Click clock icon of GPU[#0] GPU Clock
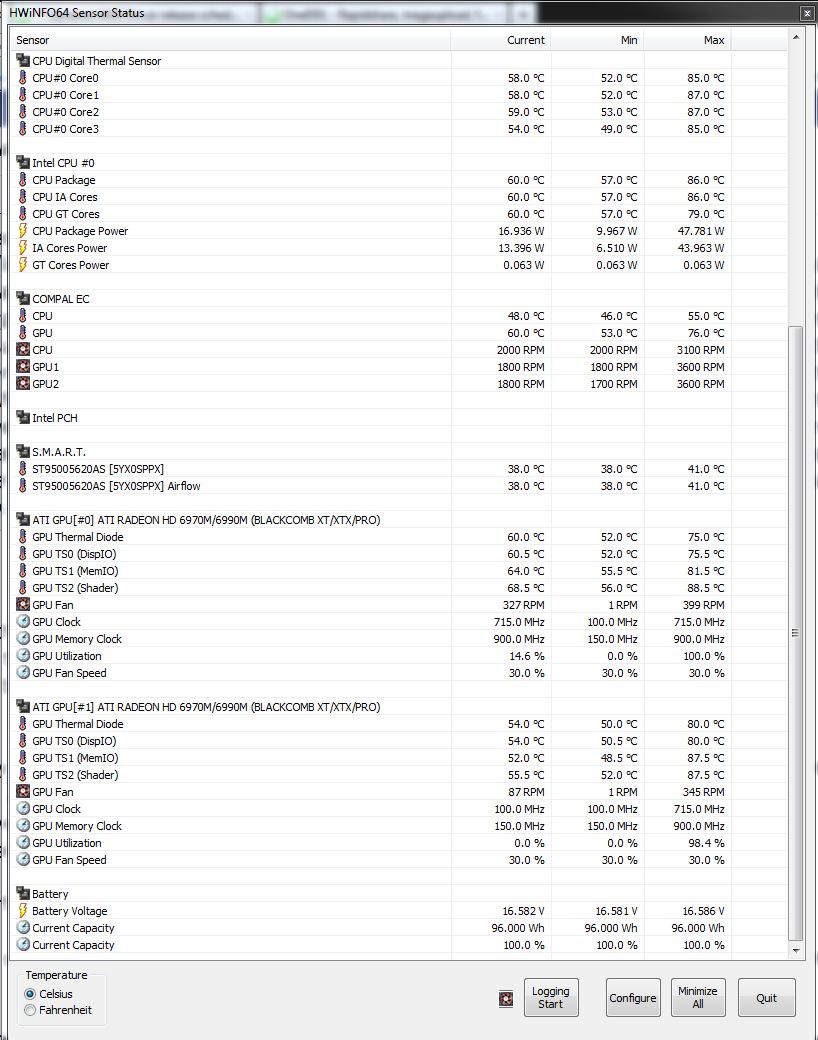The height and width of the screenshot is (1040, 818). (23, 621)
